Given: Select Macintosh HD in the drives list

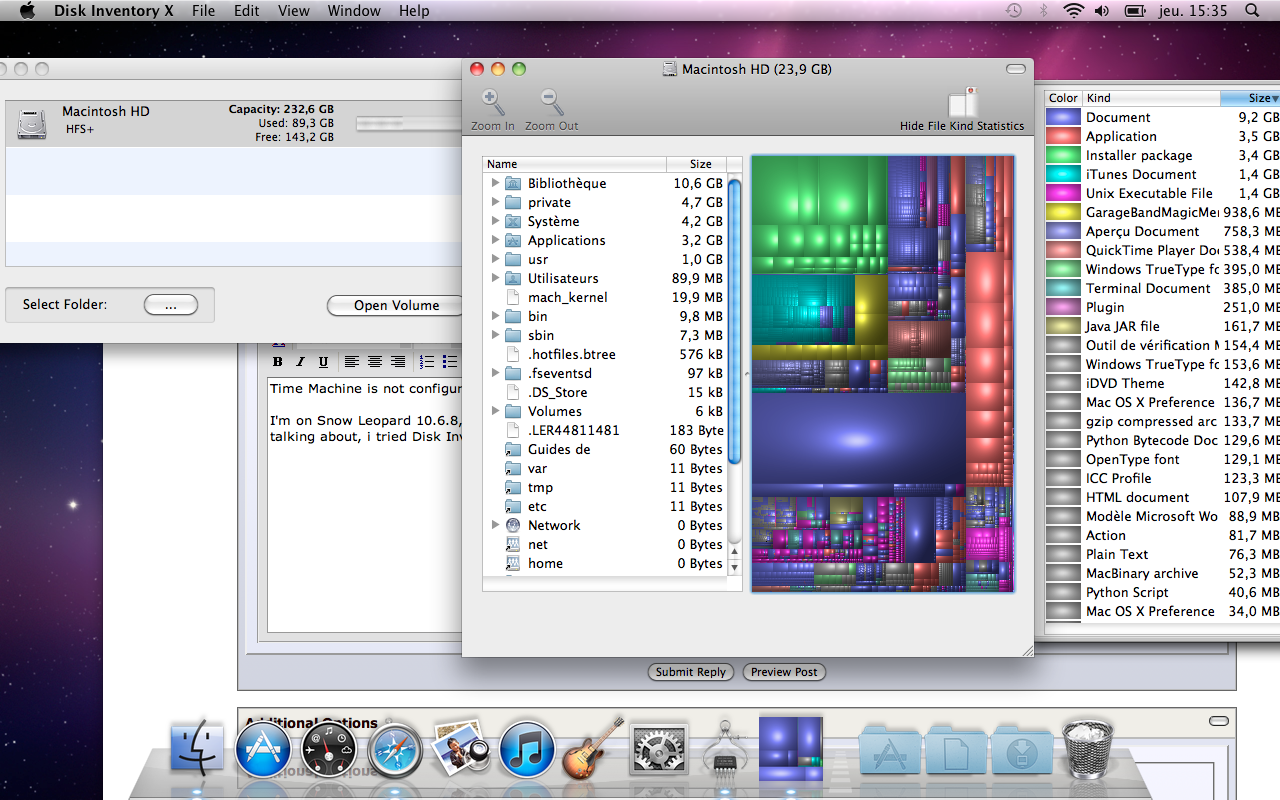Looking at the screenshot, I should point(234,123).
